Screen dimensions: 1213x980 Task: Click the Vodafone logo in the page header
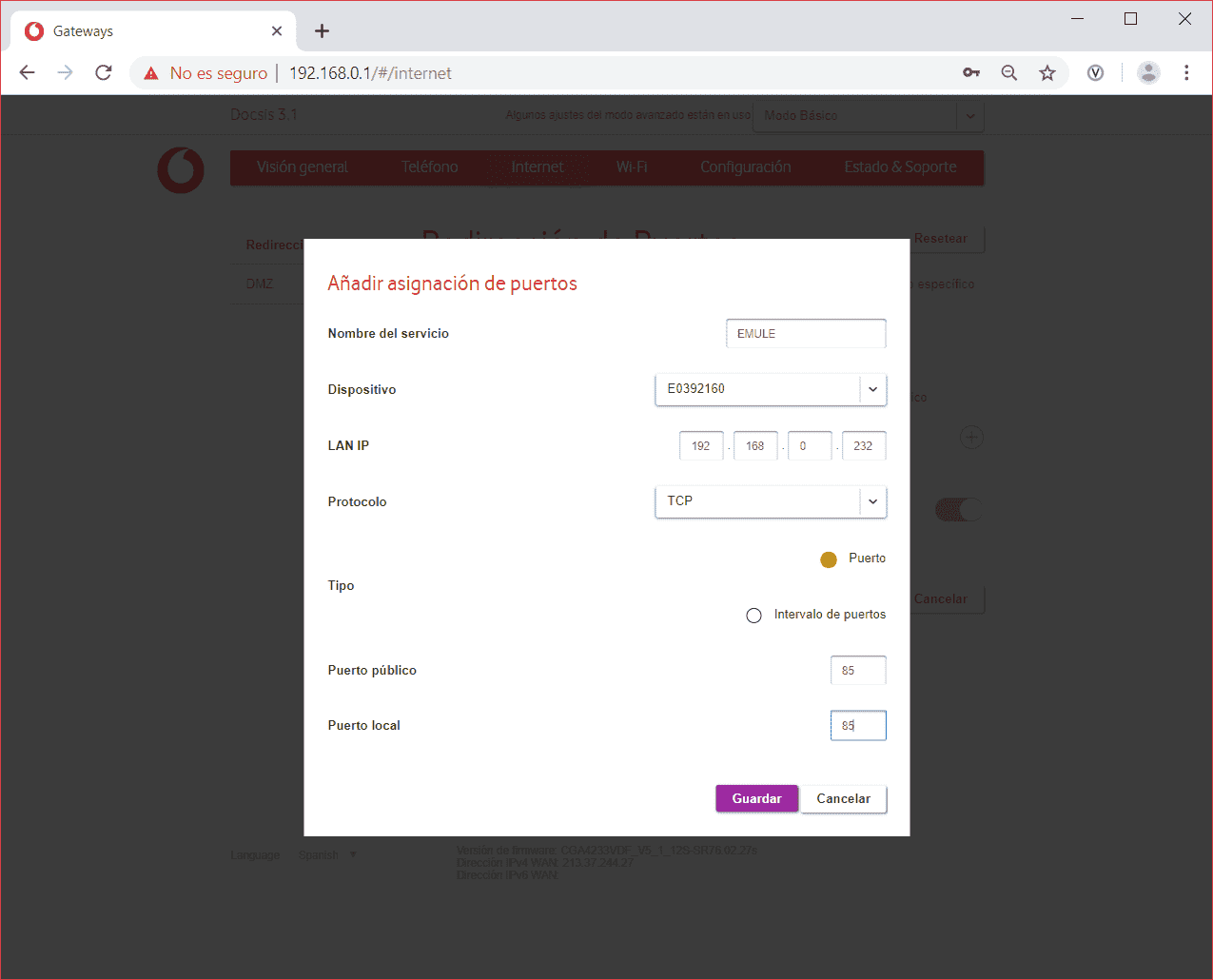tap(181, 171)
